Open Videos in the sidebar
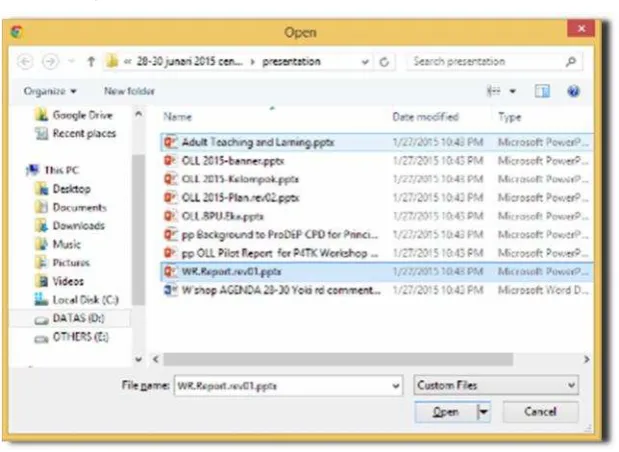Screen dimensions: 619x452 point(60,281)
